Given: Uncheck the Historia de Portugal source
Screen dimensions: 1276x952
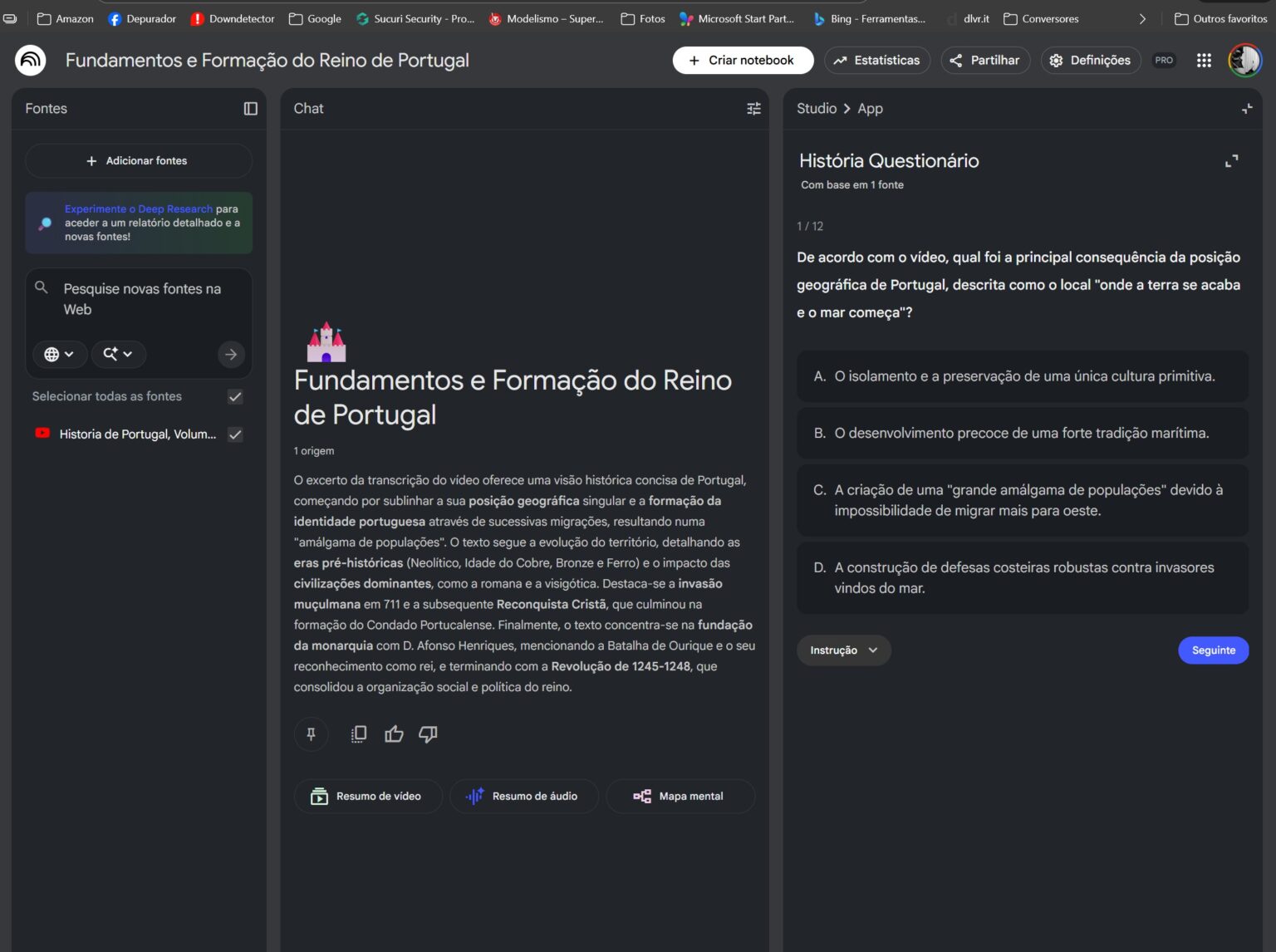Looking at the screenshot, I should (235, 434).
